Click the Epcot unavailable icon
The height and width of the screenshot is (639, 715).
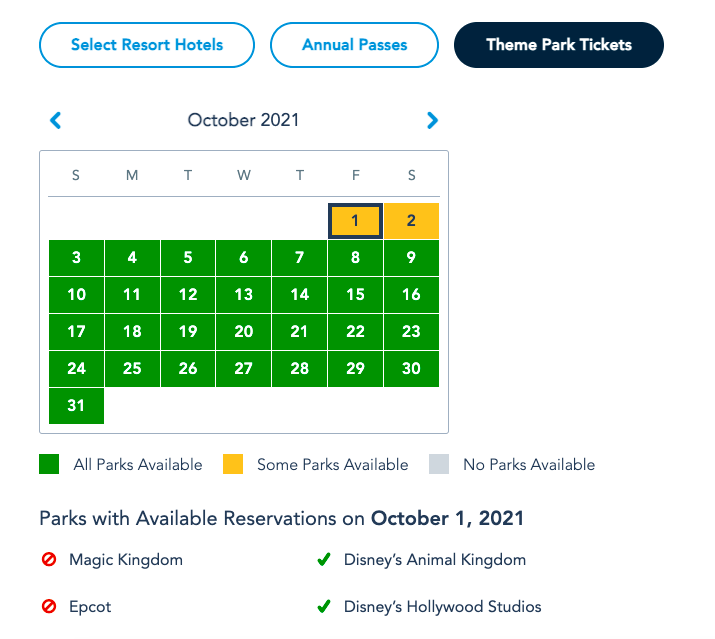coord(49,607)
